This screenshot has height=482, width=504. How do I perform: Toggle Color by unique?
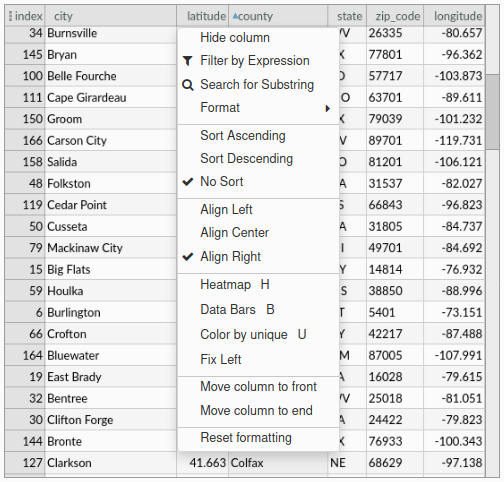click(x=258, y=335)
